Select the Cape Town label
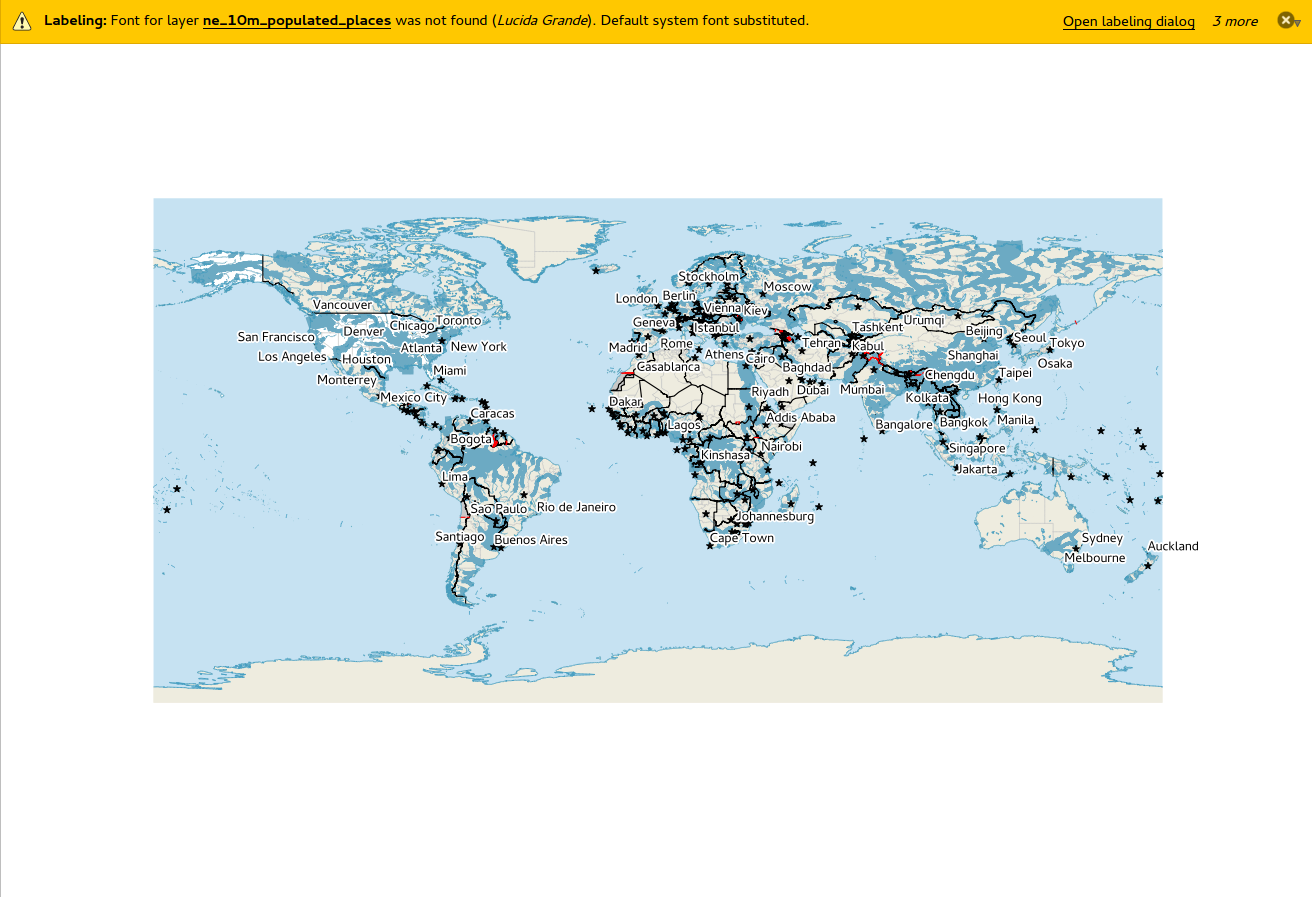Screen dimensions: 1312x897 coord(742,538)
